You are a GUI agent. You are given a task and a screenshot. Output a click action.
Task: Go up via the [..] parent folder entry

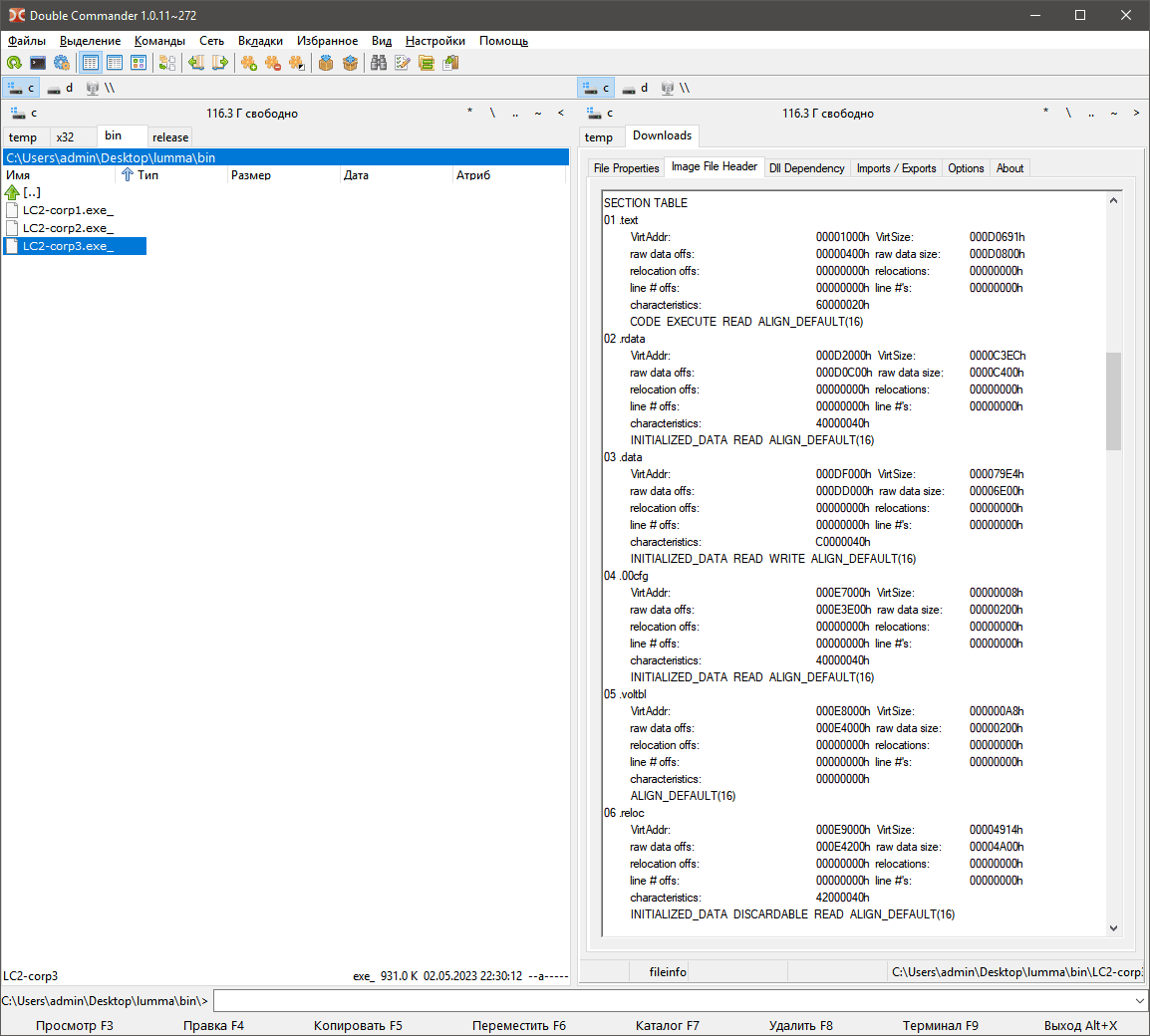click(x=32, y=192)
